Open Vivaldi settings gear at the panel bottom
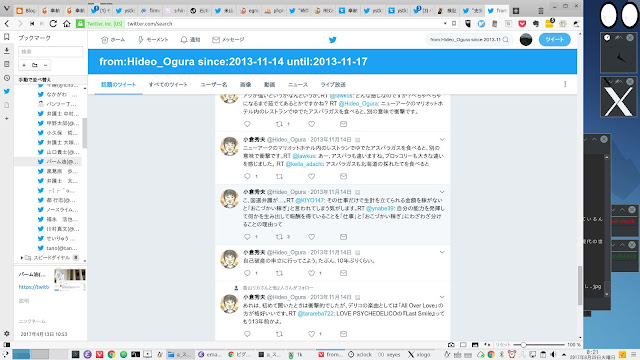The width and height of the screenshot is (640, 360). tap(7, 333)
